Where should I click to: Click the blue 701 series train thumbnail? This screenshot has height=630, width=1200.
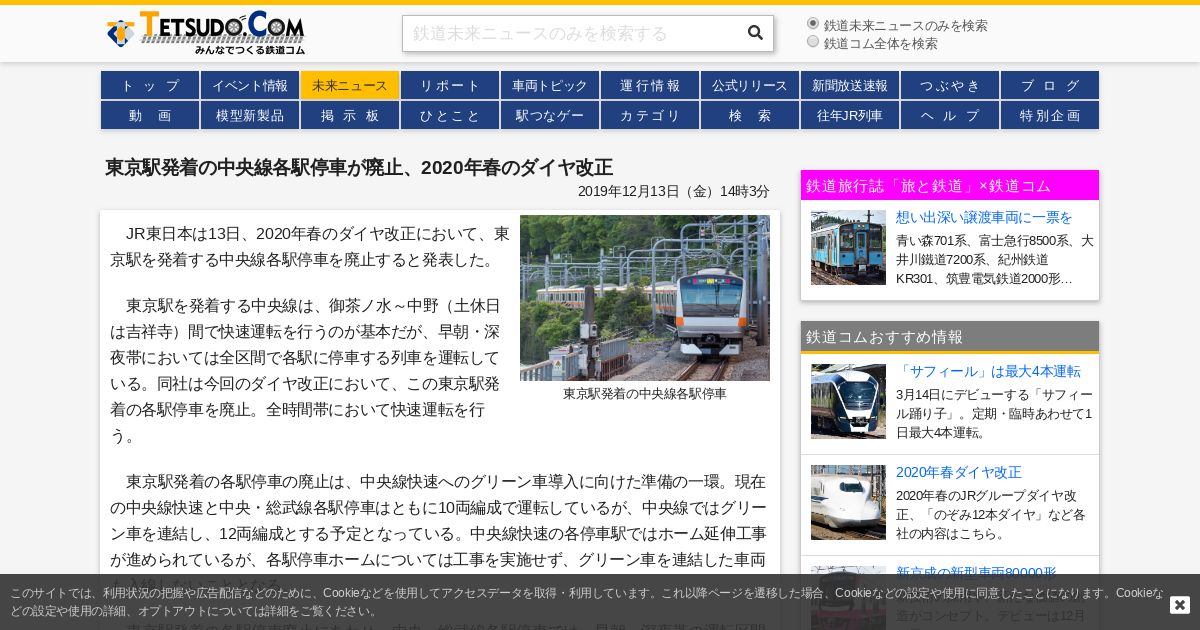coord(848,247)
